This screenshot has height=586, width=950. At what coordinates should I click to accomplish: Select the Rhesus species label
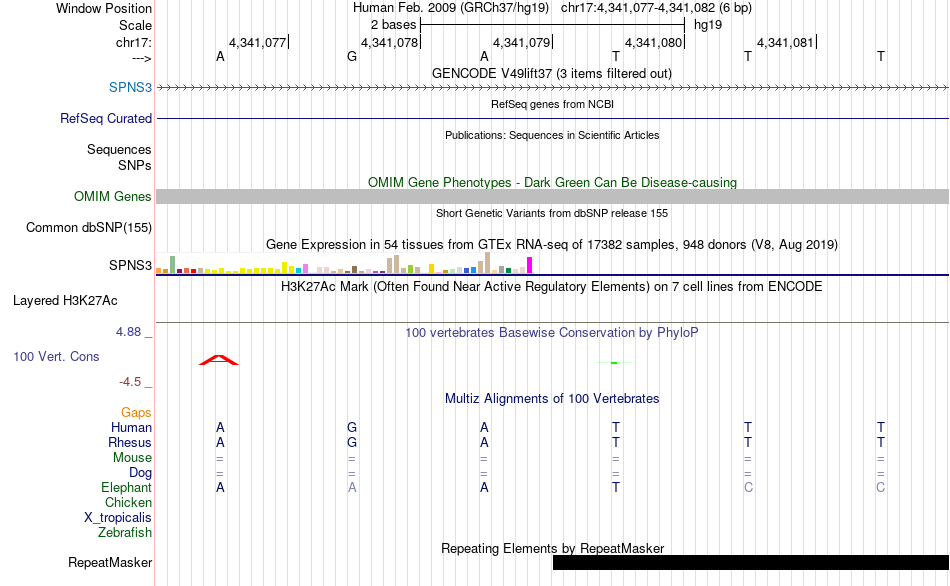(130, 442)
